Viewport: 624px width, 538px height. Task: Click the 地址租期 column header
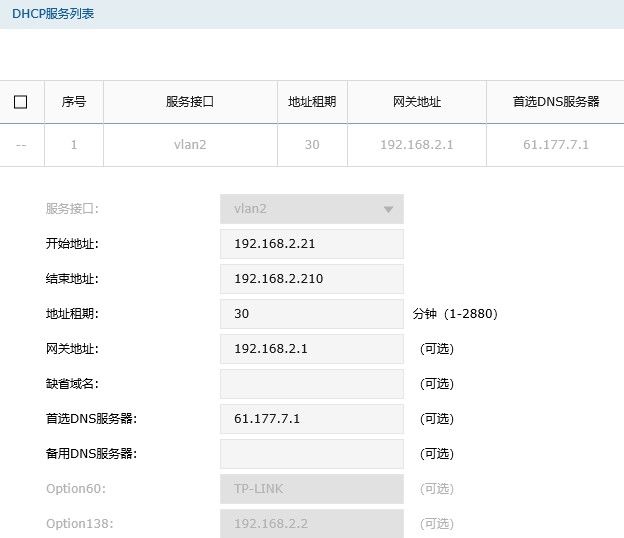[312, 102]
